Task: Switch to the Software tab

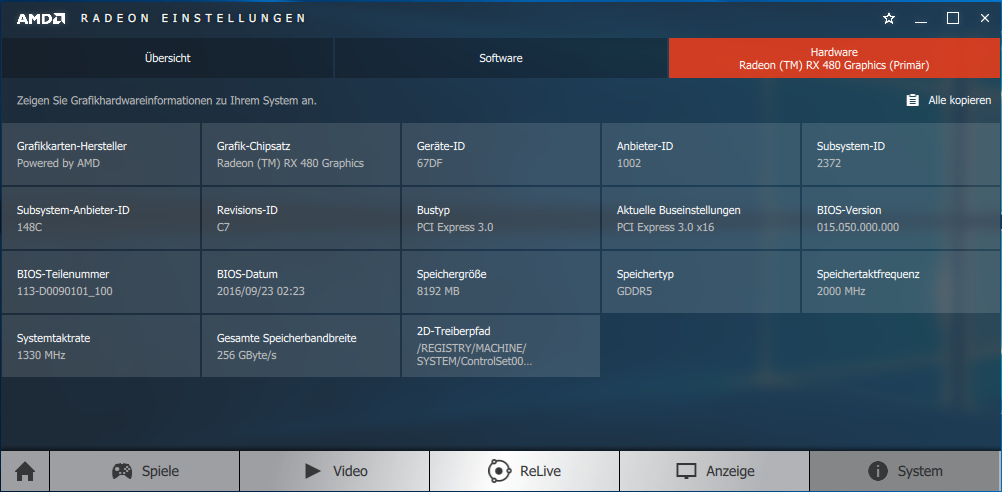Action: (x=501, y=58)
